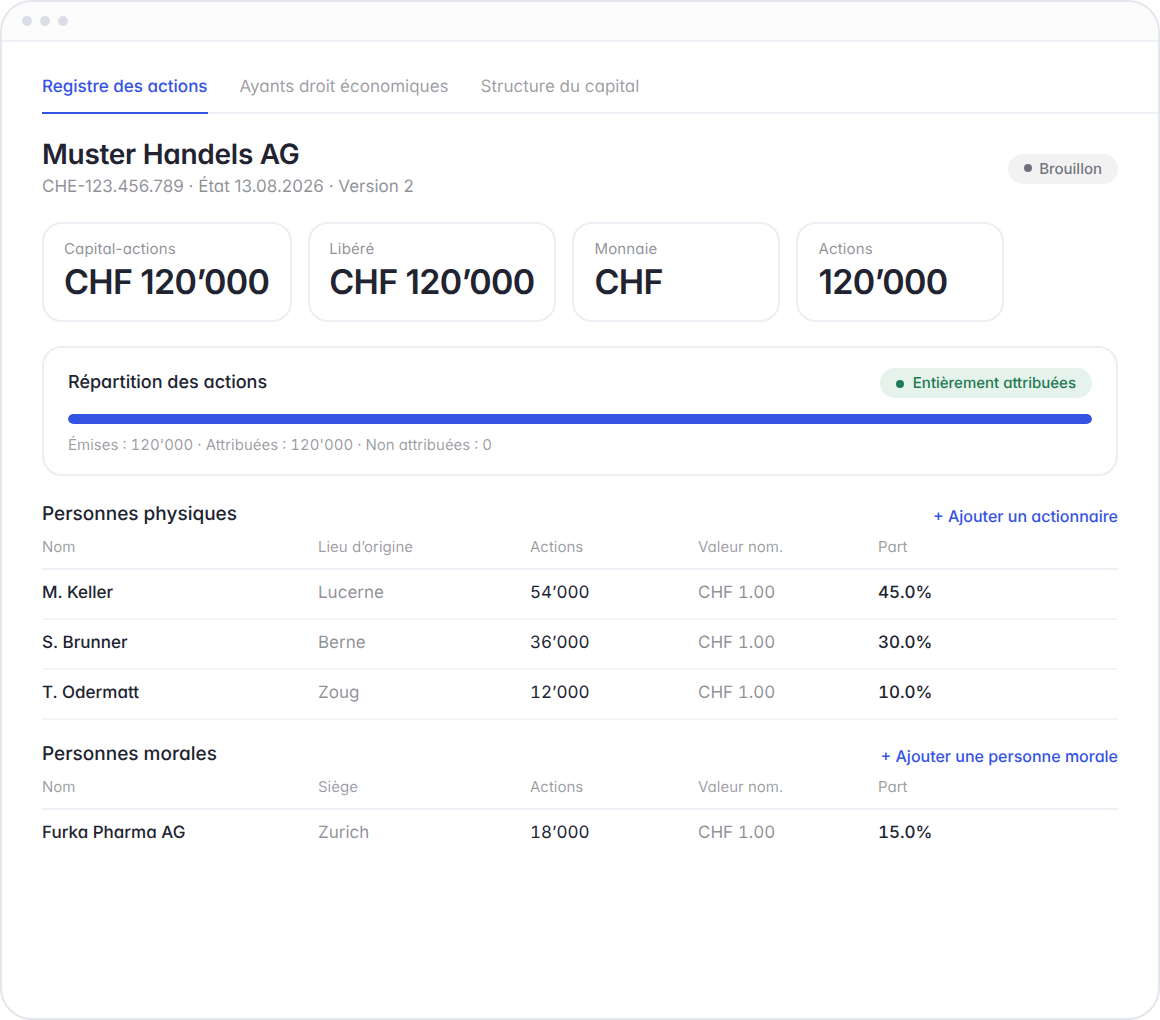The width and height of the screenshot is (1160, 1020).
Task: Click the Brouillon status badge
Action: tap(1062, 169)
